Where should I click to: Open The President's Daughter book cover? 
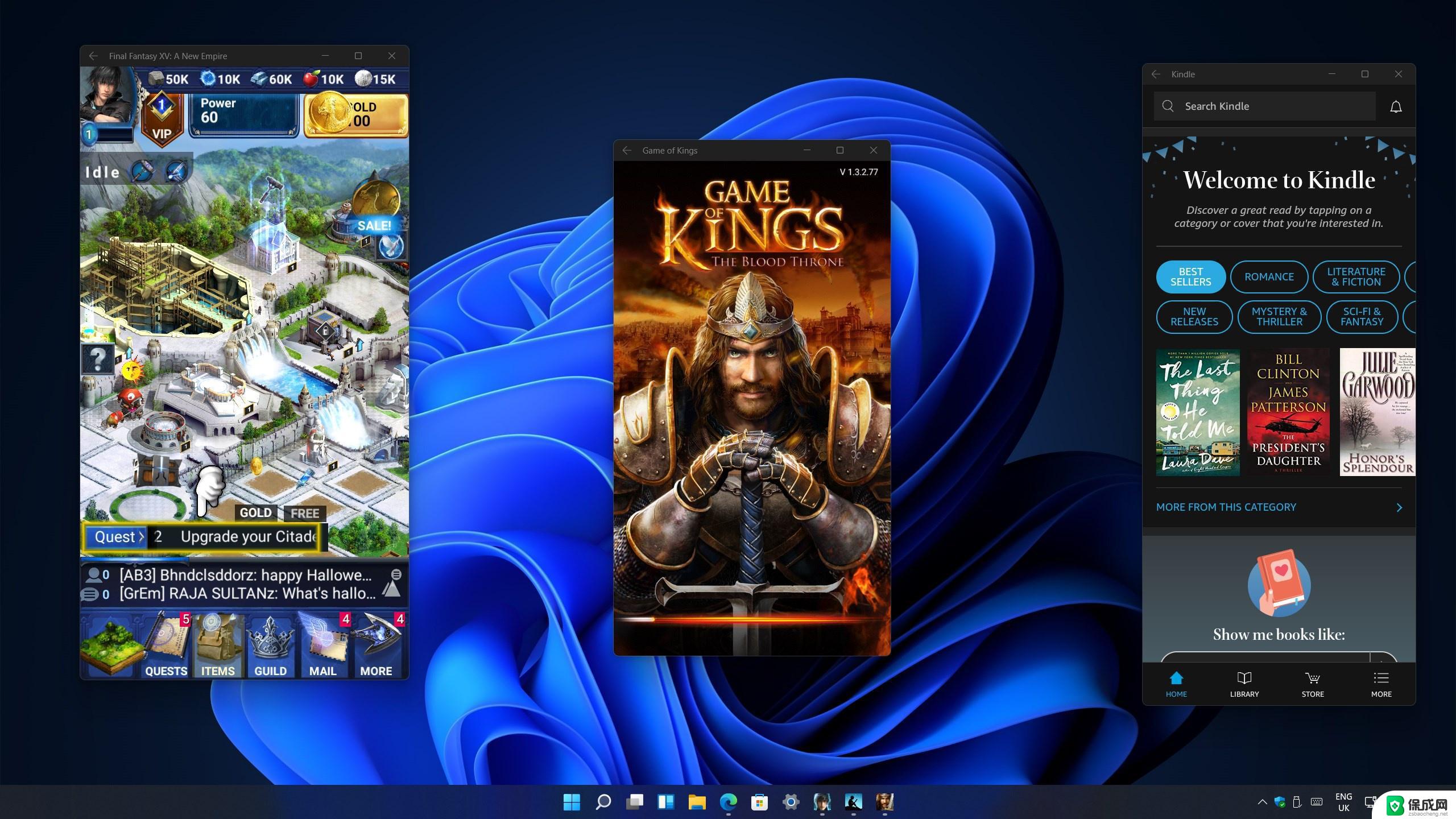click(1288, 412)
